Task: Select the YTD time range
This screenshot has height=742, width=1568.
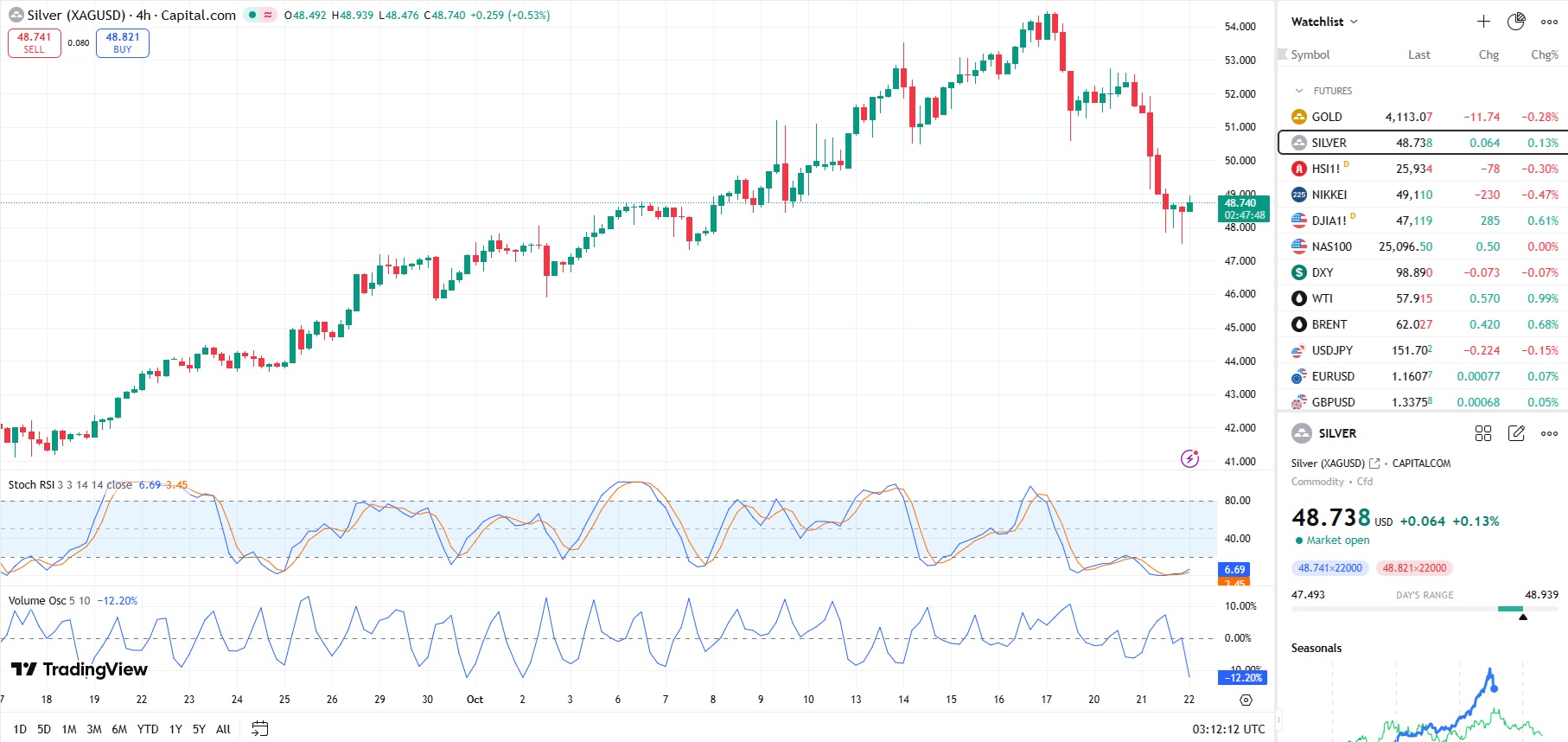Action: (148, 729)
